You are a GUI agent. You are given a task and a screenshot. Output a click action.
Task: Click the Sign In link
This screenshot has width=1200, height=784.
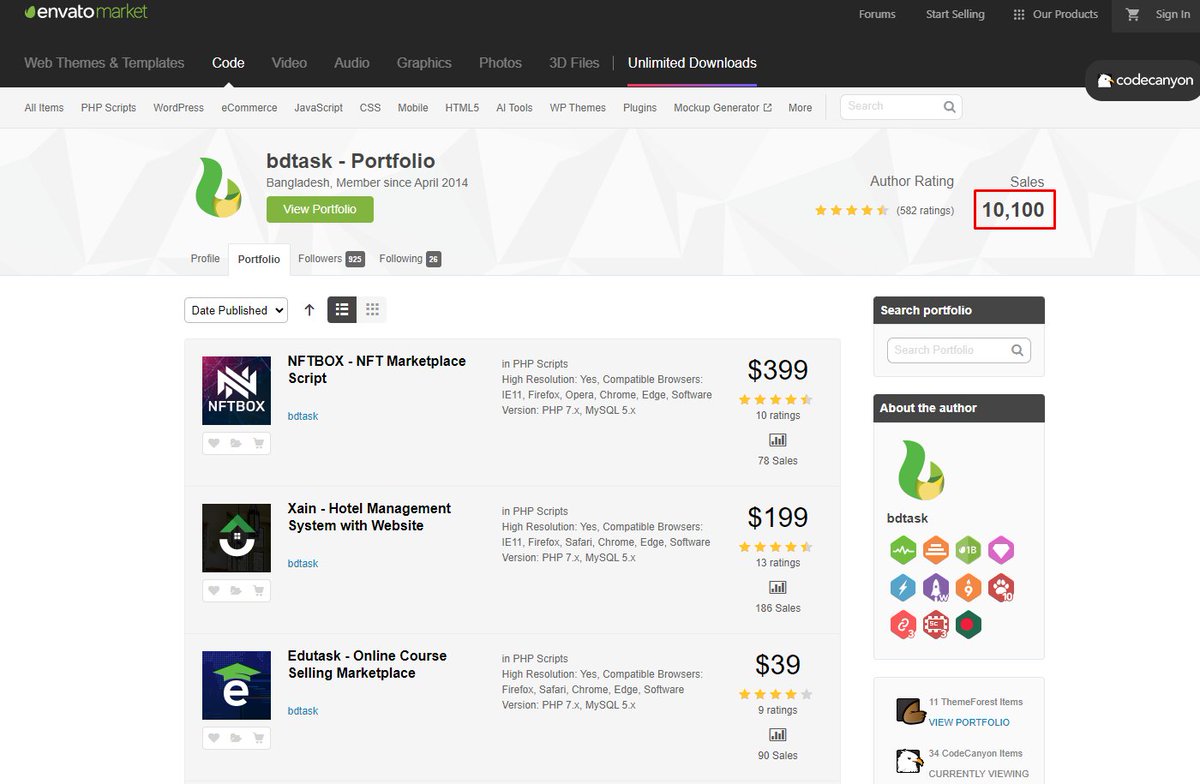[1172, 14]
